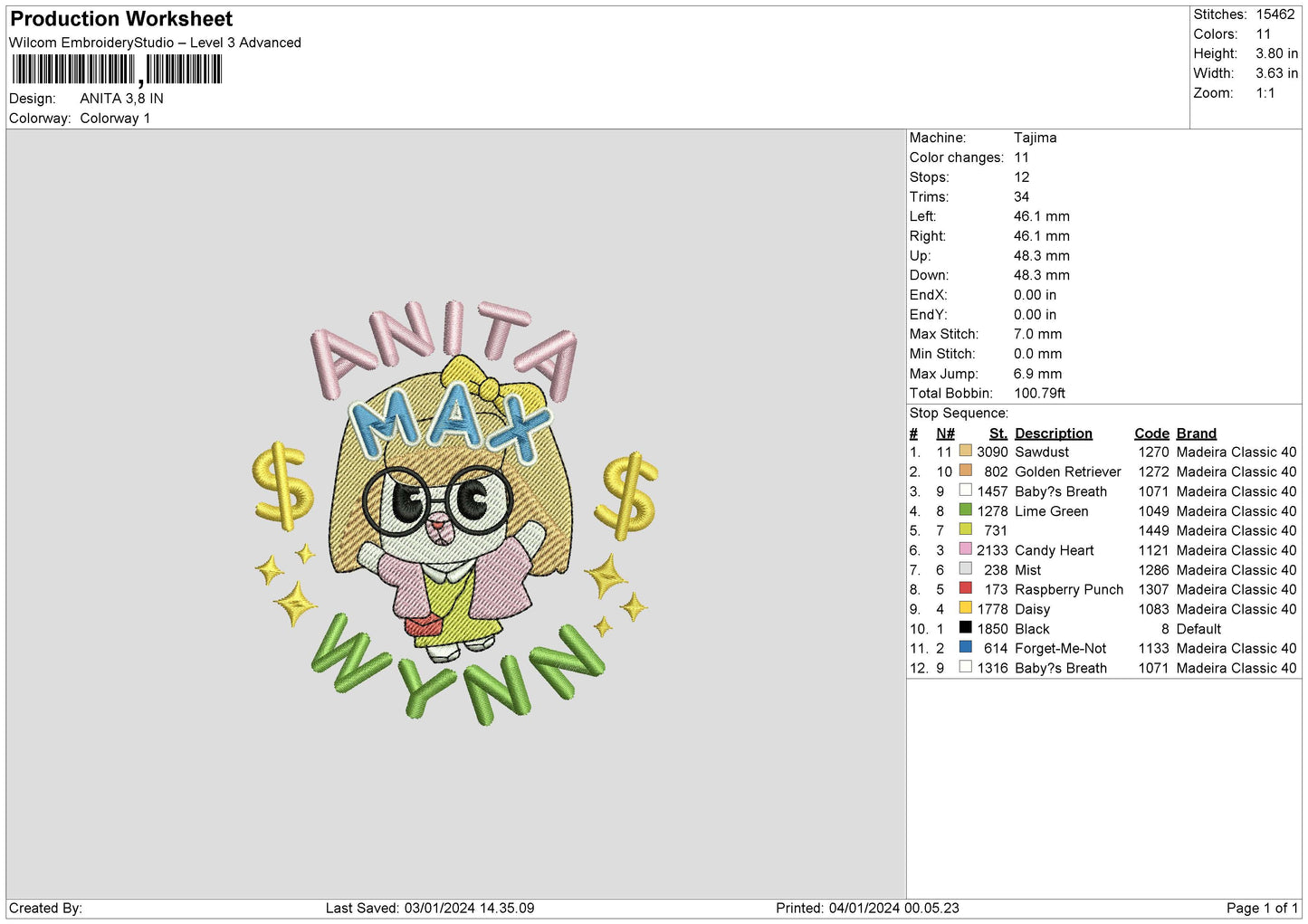Click the "EndY:" label
Image resolution: width=1308 pixels, height=924 pixels.
(928, 315)
